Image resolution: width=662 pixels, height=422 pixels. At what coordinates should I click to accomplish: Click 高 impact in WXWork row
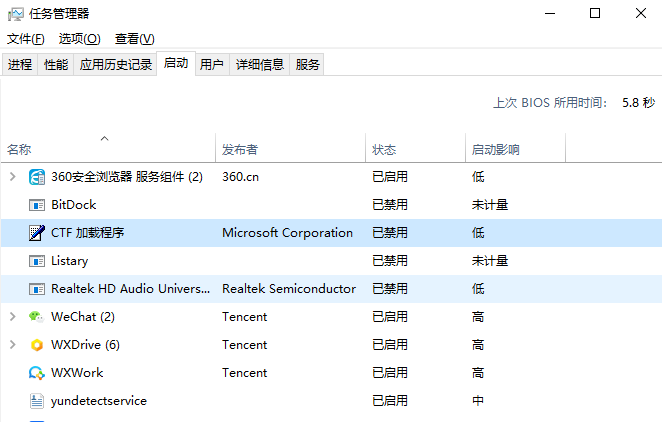(x=478, y=373)
